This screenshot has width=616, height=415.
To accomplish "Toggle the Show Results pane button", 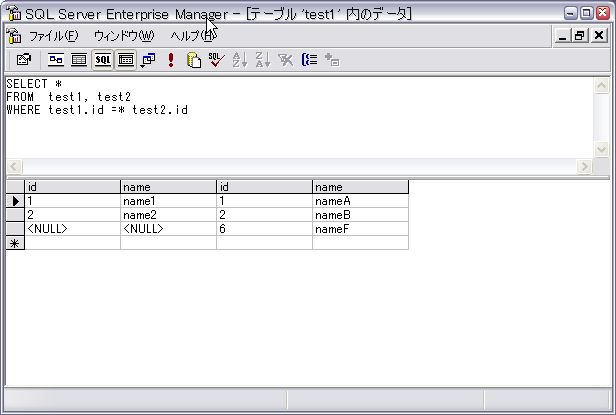I will point(126,60).
